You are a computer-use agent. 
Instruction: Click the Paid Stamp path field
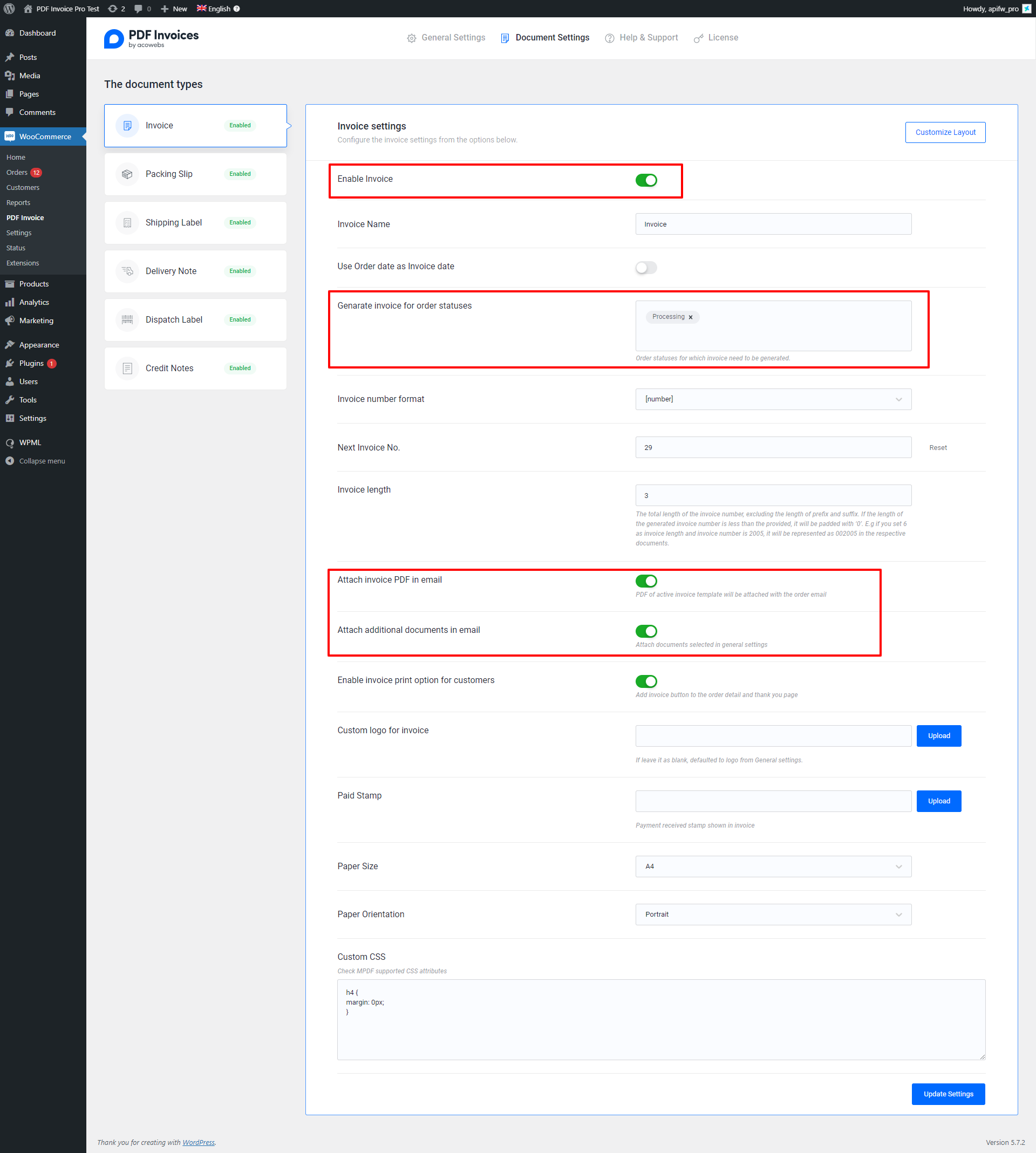click(773, 801)
